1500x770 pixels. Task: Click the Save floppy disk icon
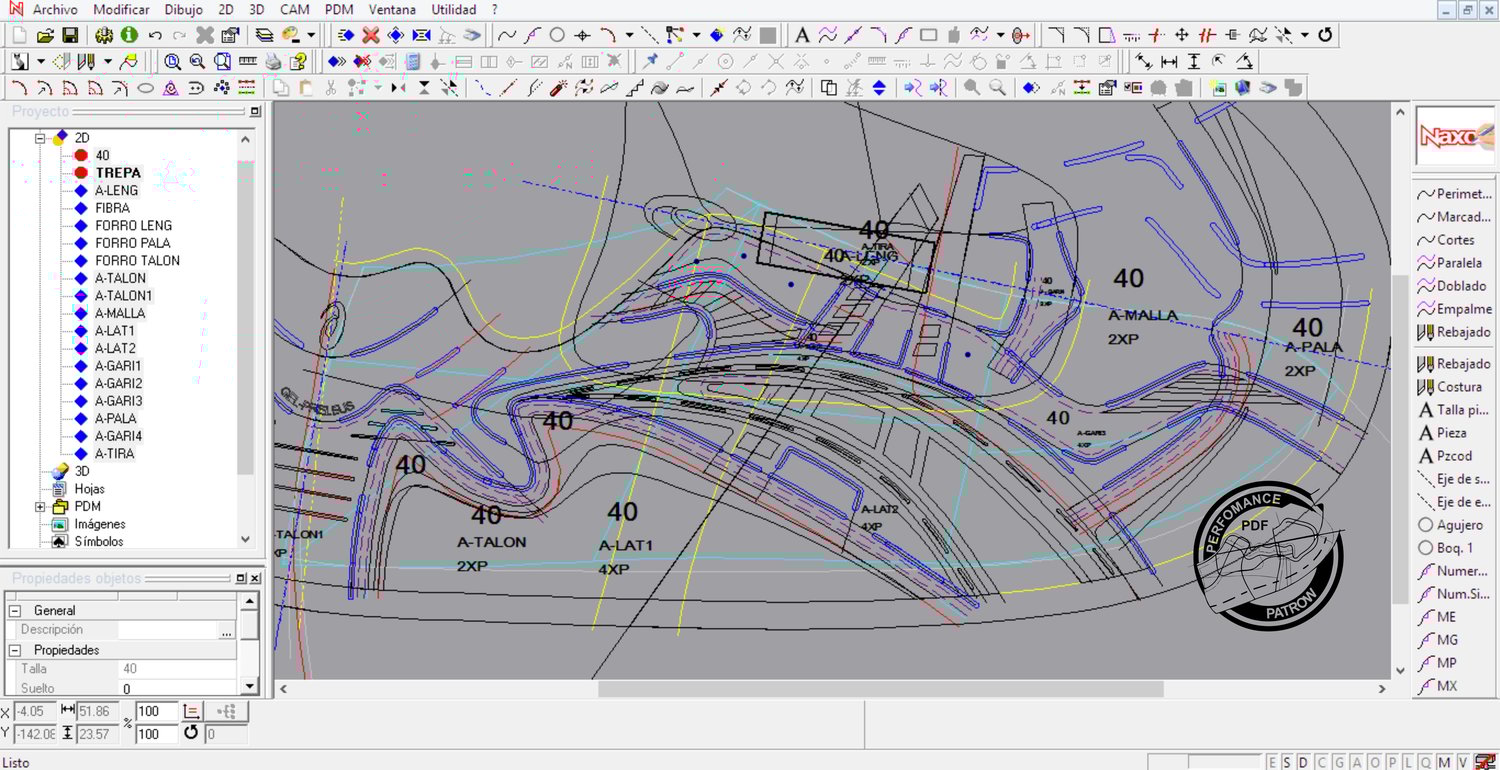(x=69, y=35)
